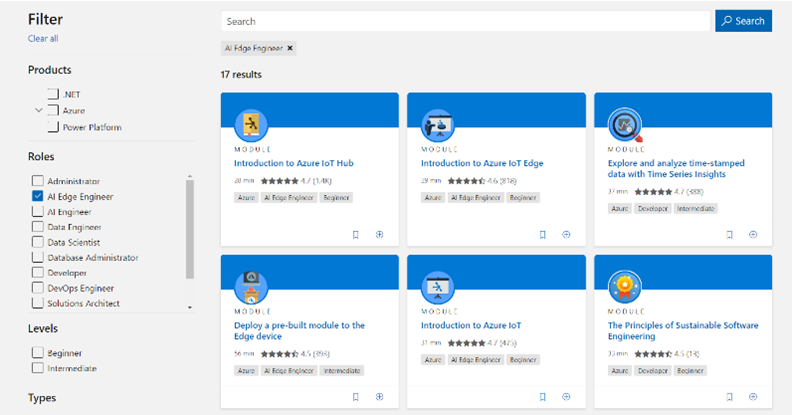This screenshot has height=415, width=792.
Task: Open Introduction to Azure IoT Edge module
Action: [x=482, y=163]
